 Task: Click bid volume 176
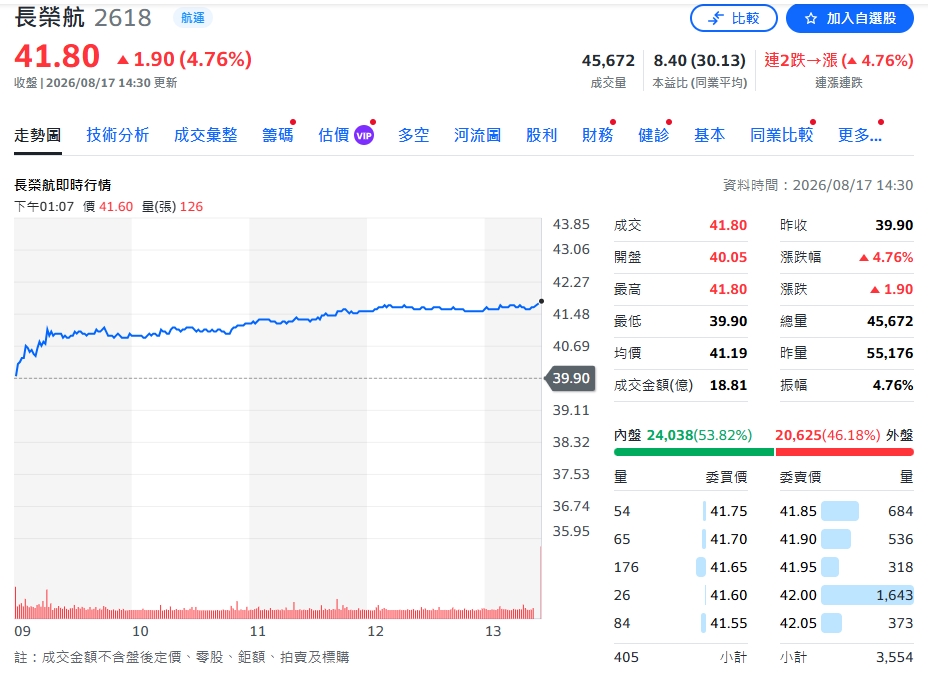point(626,567)
